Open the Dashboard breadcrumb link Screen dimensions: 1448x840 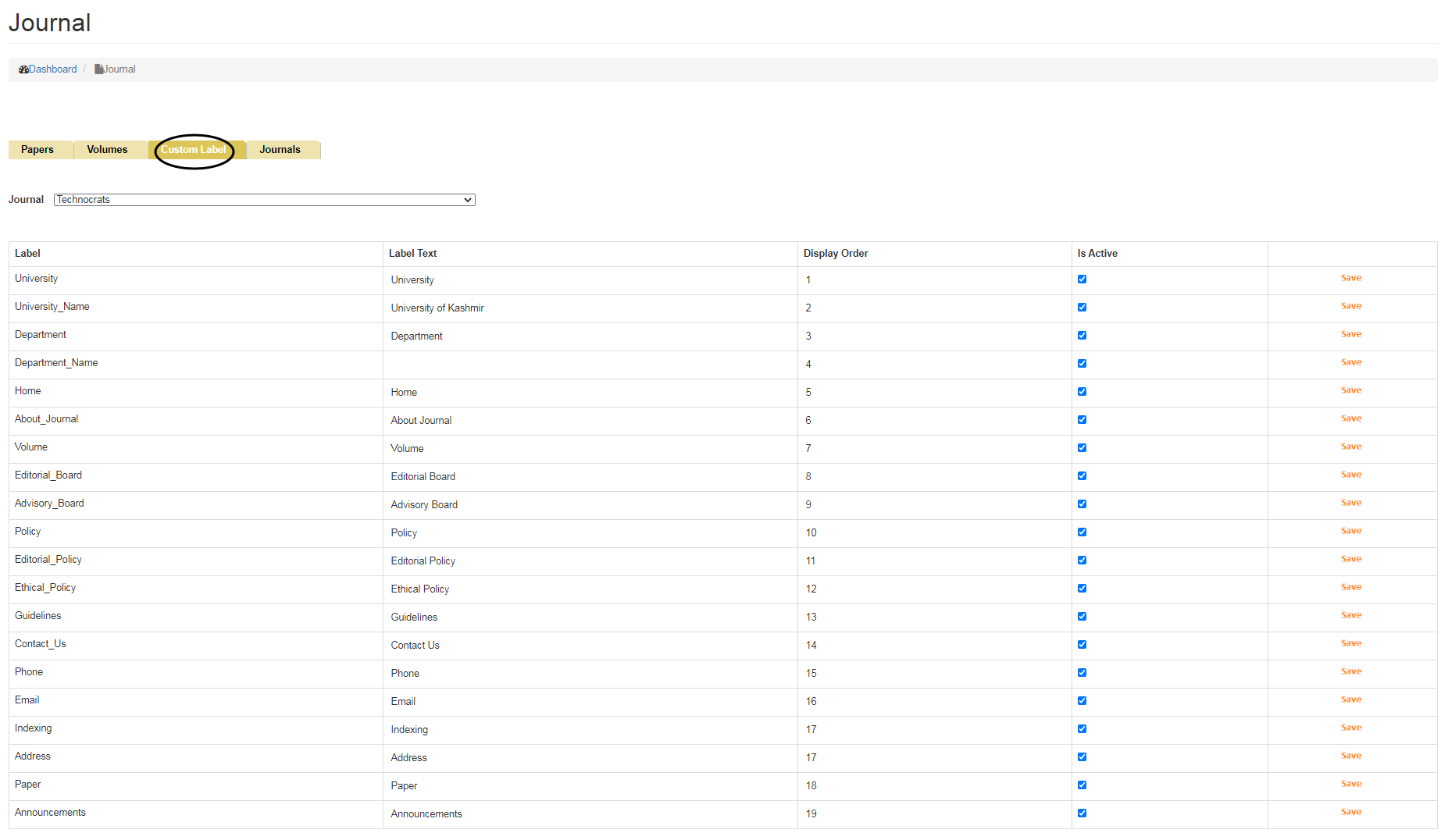(x=52, y=69)
